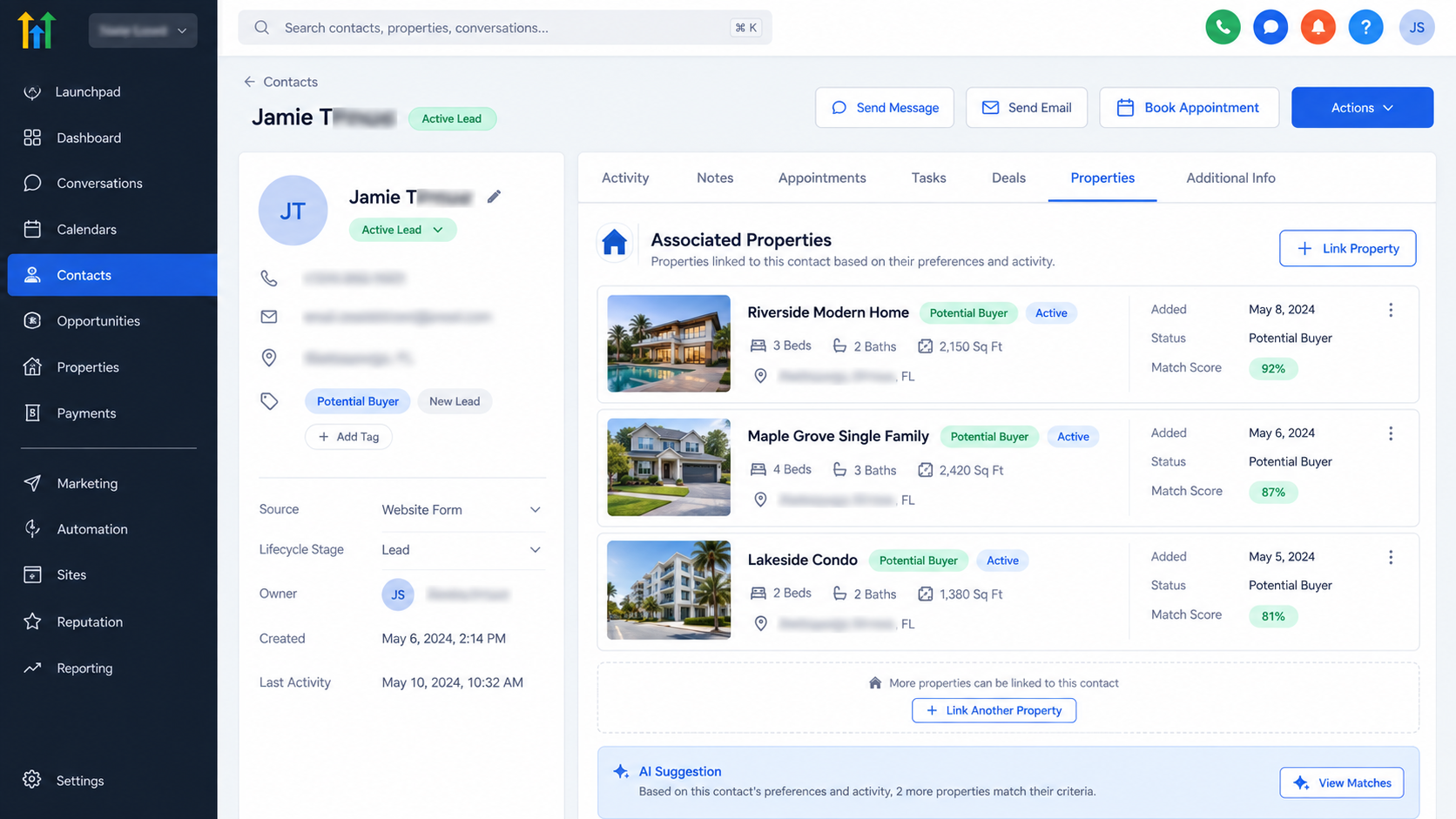Click the help question mark icon
Viewport: 1456px width, 819px height.
tap(1365, 28)
